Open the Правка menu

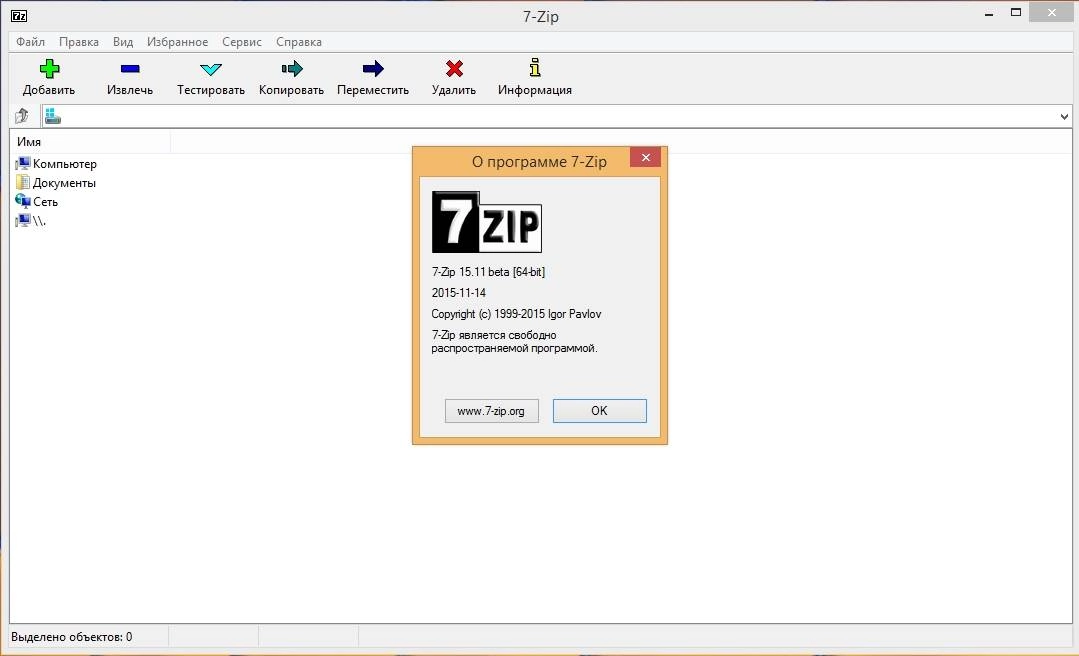tap(78, 42)
